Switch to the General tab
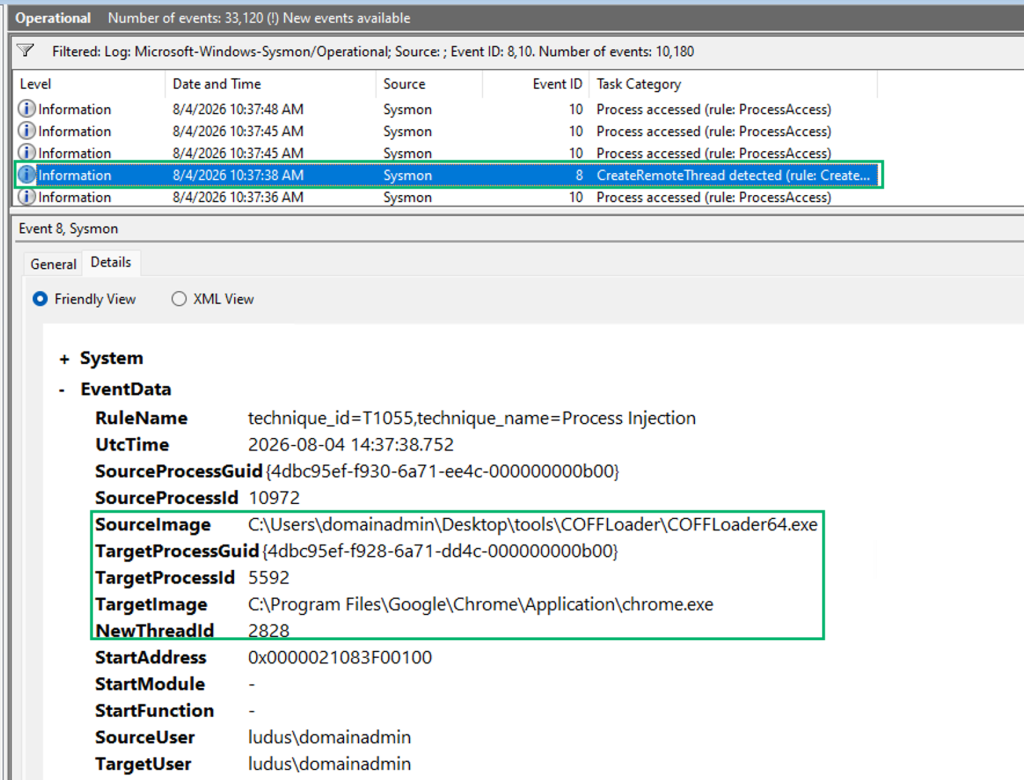Image resolution: width=1024 pixels, height=780 pixels. coord(53,264)
